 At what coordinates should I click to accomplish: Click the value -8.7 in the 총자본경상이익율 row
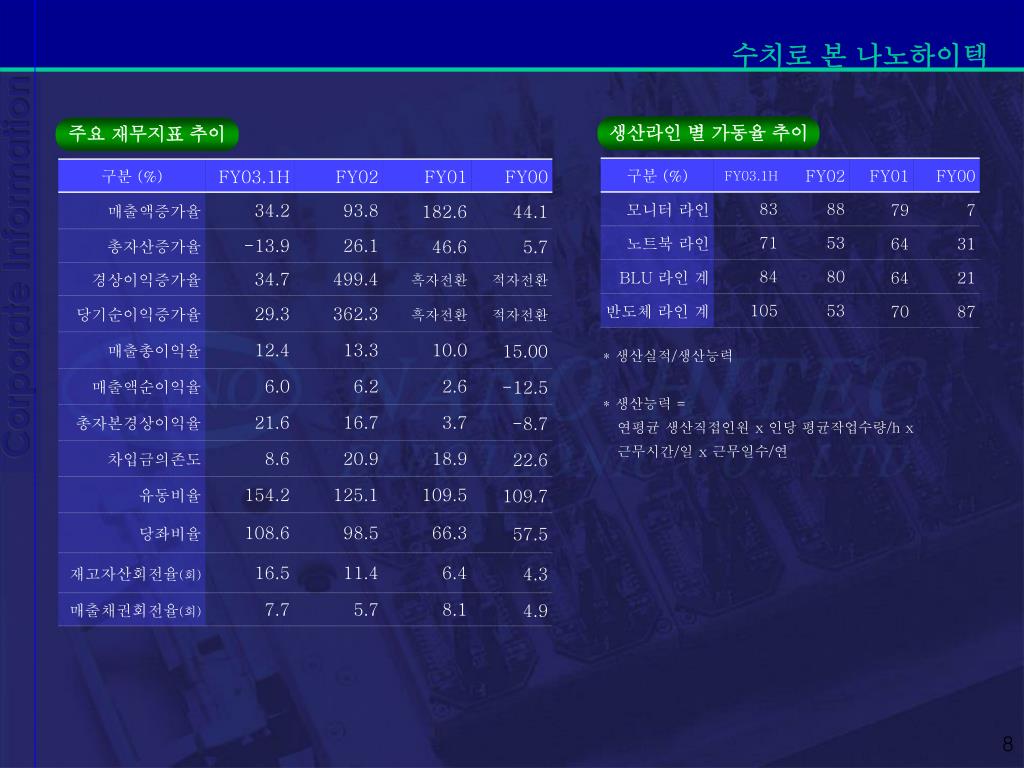[x=530, y=424]
